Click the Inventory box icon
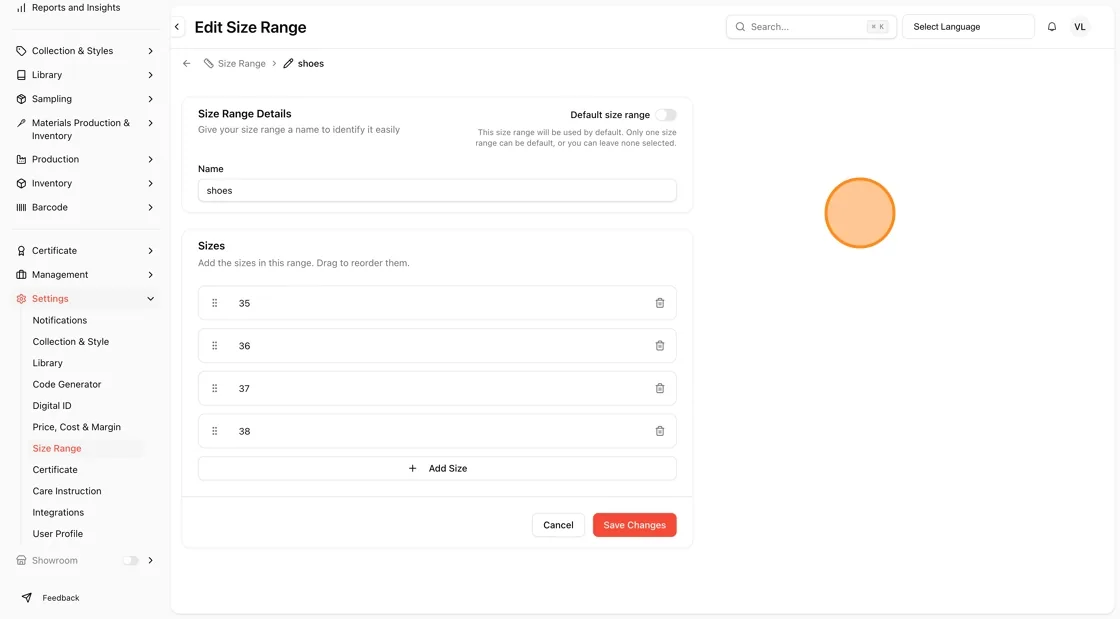The height and width of the screenshot is (619, 1120). [21, 183]
